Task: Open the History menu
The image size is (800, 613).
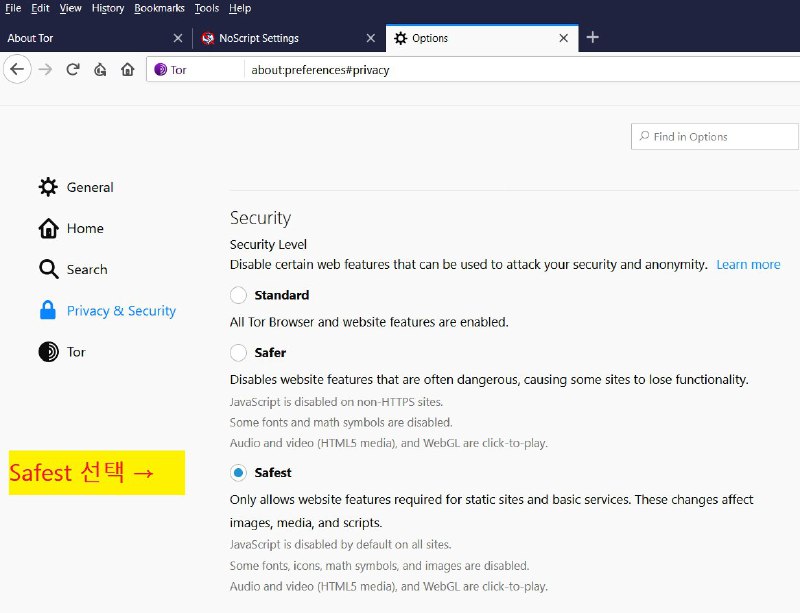Action: click(108, 8)
